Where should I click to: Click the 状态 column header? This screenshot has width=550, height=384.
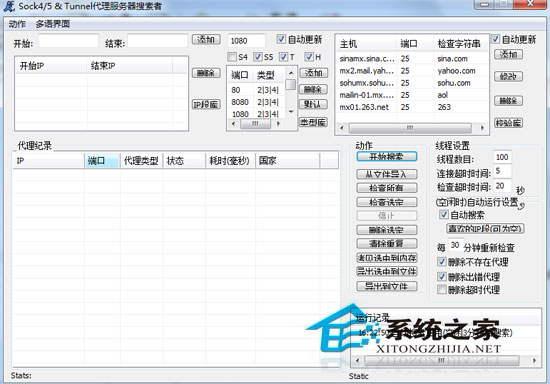point(184,161)
